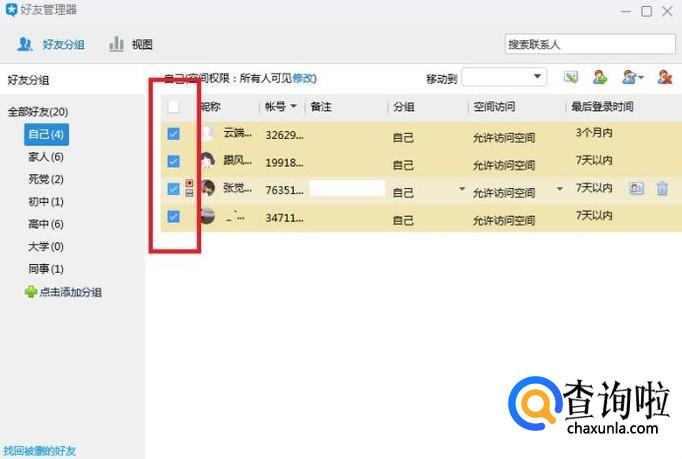Click the avatar of 云端
The height and width of the screenshot is (459, 682).
pos(207,133)
